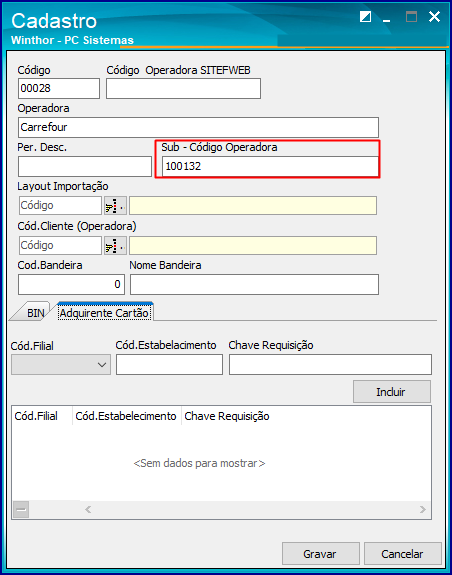Viewport: 452px width, 575px height.
Task: Click the Código field containing 00028
Action: tap(59, 88)
